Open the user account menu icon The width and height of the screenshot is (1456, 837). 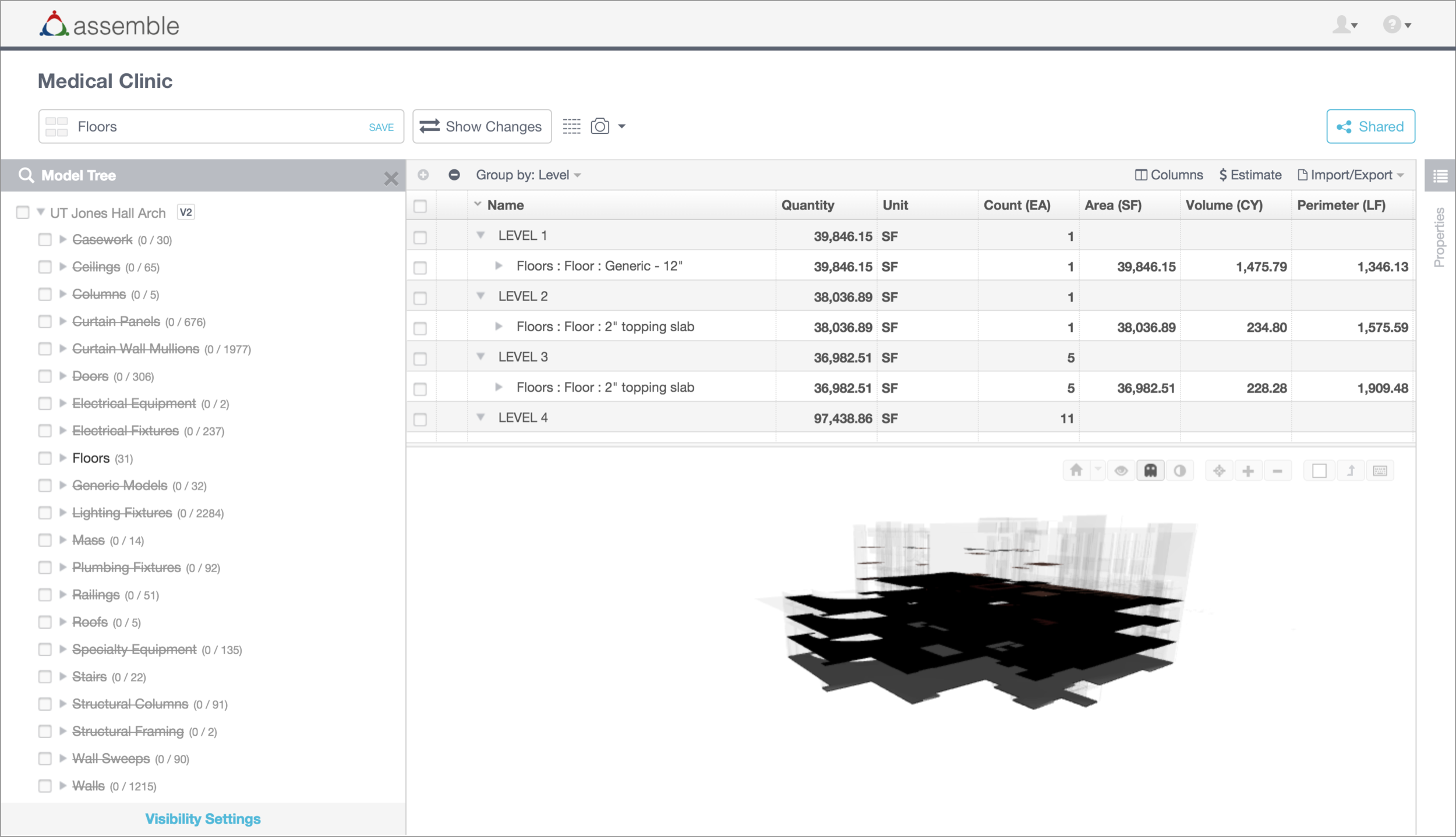pyautogui.click(x=1345, y=24)
